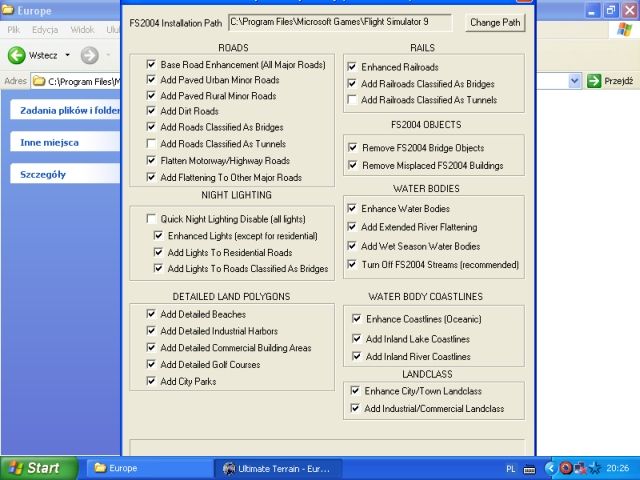640x480 pixels.
Task: Click the FS2004 Installation Path field
Action: pyautogui.click(x=339, y=22)
